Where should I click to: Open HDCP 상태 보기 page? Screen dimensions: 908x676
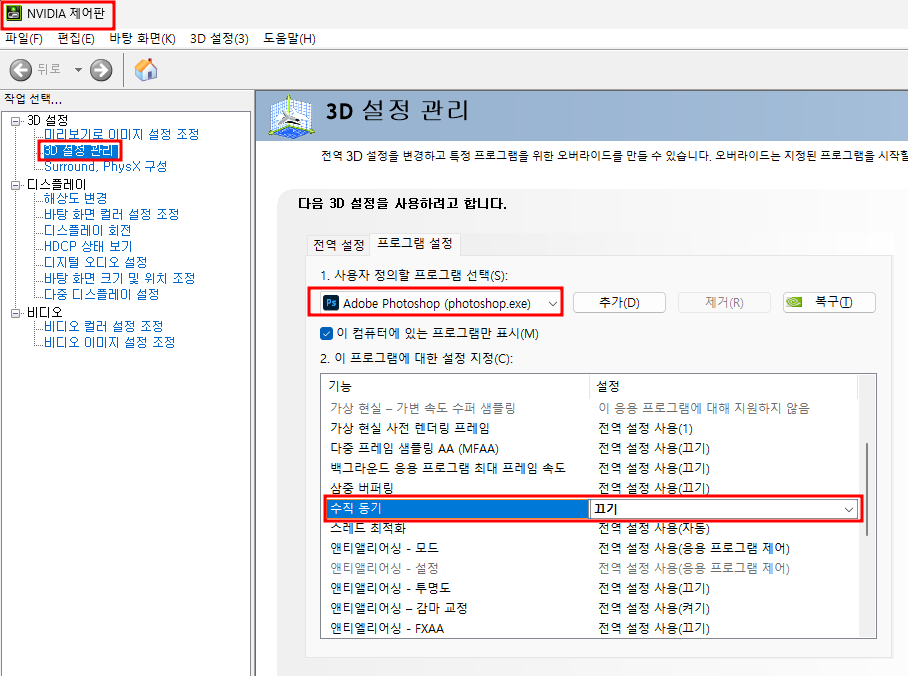tap(88, 247)
